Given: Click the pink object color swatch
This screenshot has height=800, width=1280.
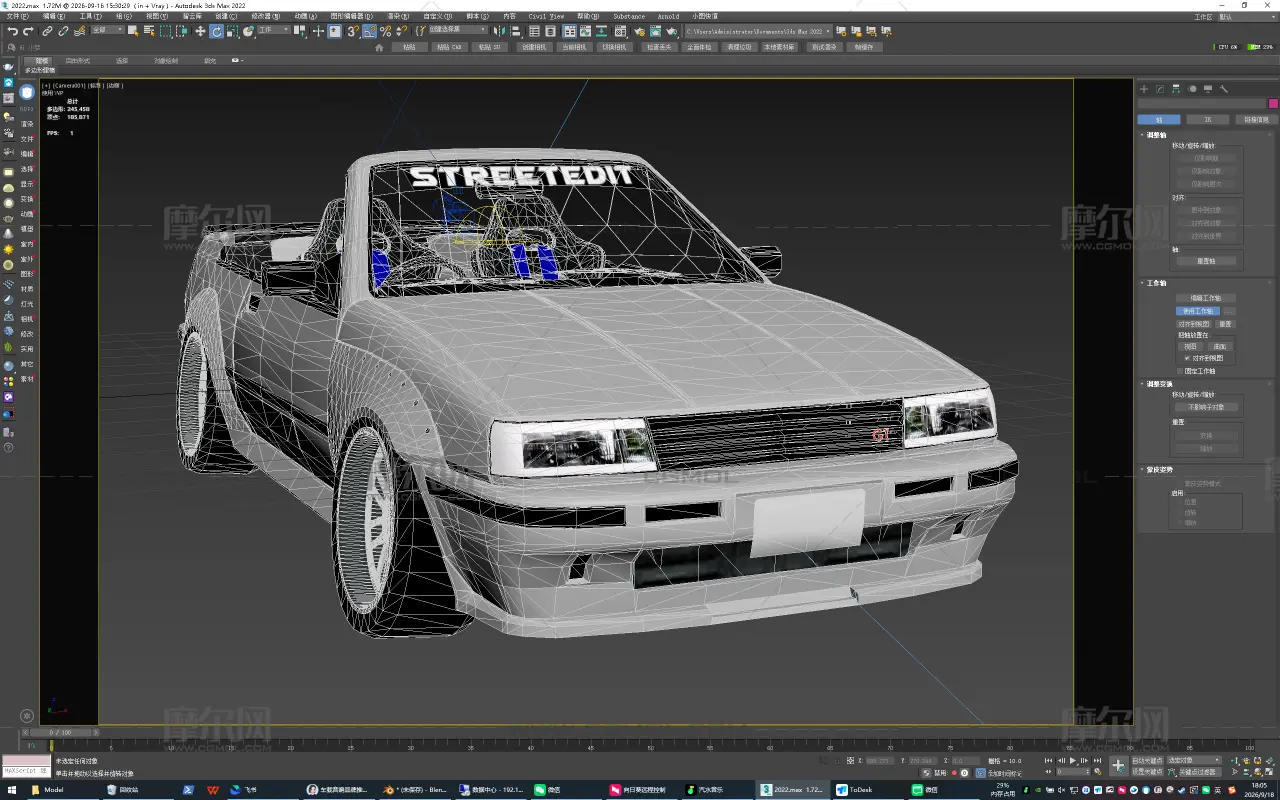Looking at the screenshot, I should pos(1273,104).
